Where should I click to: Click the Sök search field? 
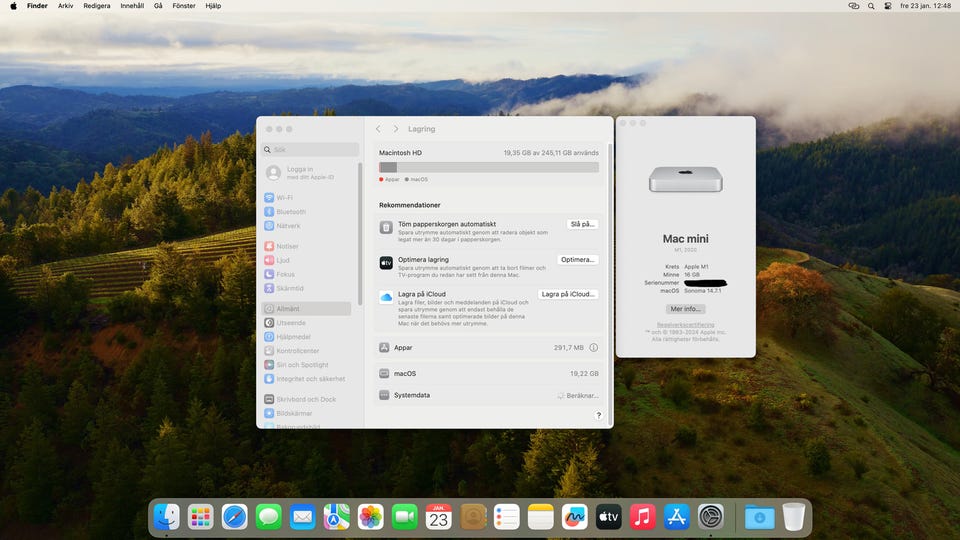tap(312, 150)
